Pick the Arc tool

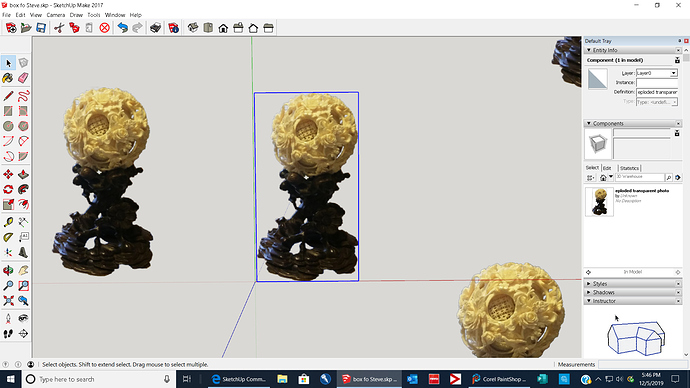point(8,141)
